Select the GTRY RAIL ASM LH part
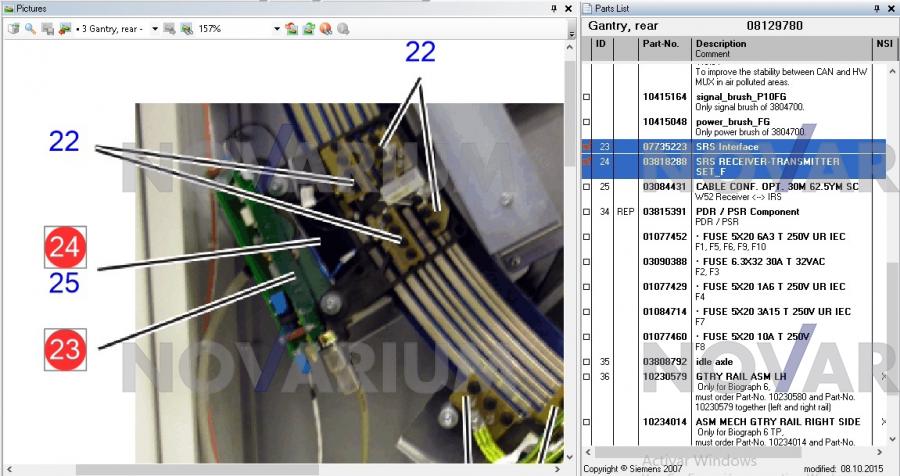 (740, 376)
